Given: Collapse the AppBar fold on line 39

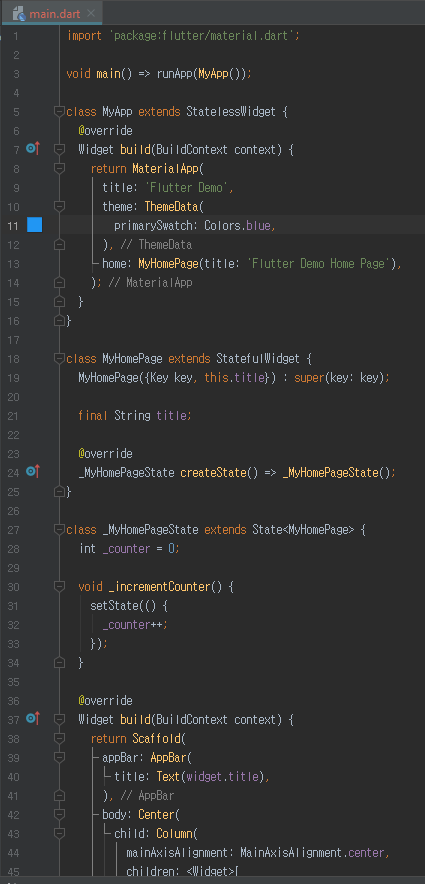Looking at the screenshot, I should tap(59, 757).
